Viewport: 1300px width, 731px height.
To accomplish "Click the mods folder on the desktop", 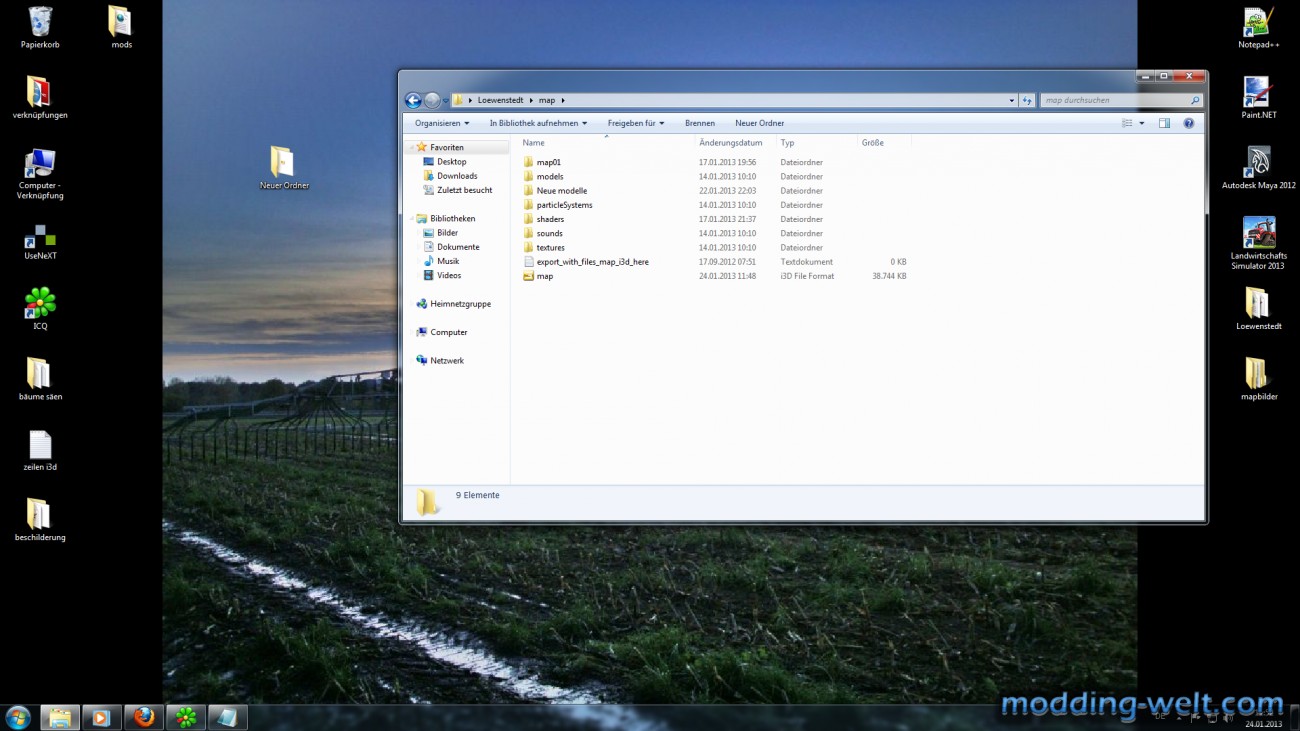I will pyautogui.click(x=121, y=28).
